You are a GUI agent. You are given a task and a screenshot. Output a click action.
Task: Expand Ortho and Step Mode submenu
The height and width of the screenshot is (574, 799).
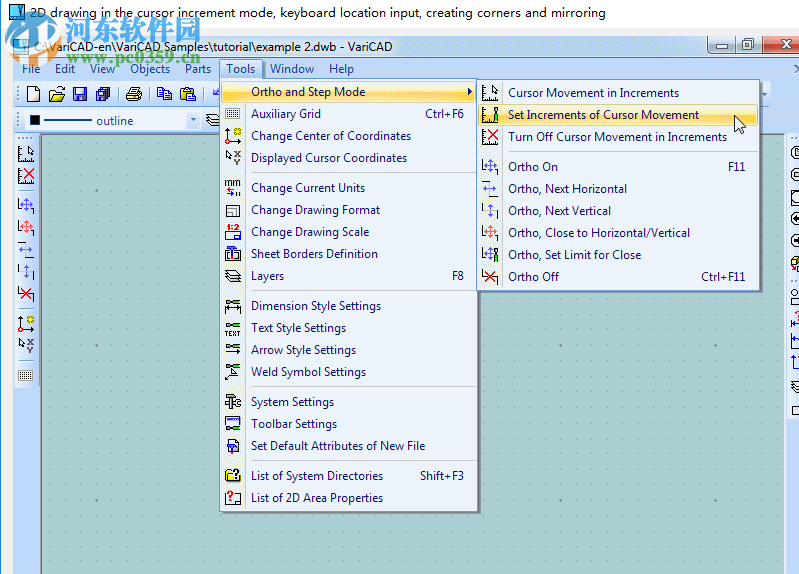pos(349,92)
